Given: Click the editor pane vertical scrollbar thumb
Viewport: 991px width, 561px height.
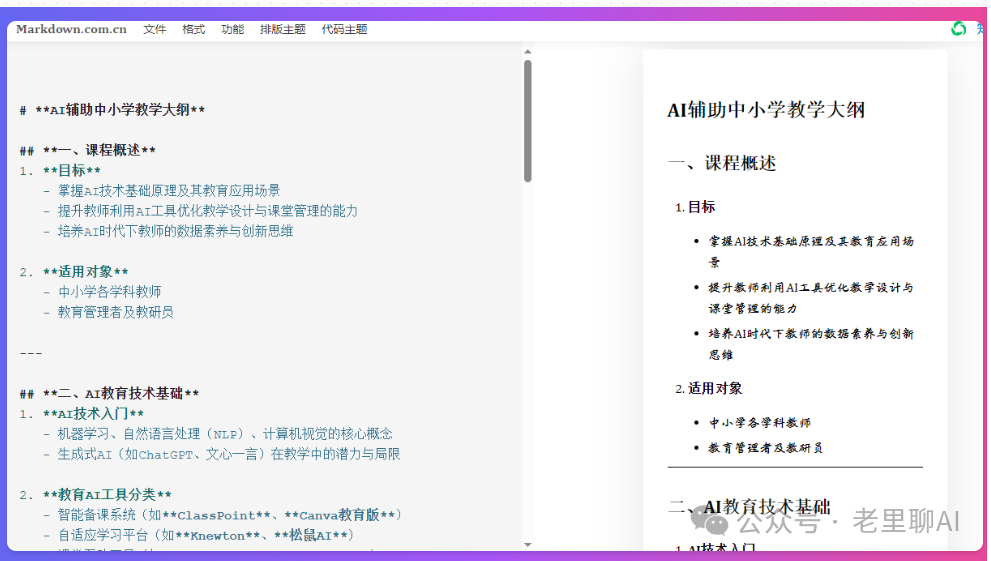Looking at the screenshot, I should pos(527,120).
